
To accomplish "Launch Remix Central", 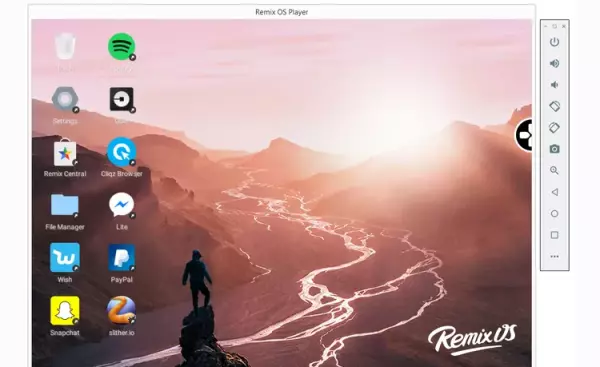I will (x=65, y=152).
